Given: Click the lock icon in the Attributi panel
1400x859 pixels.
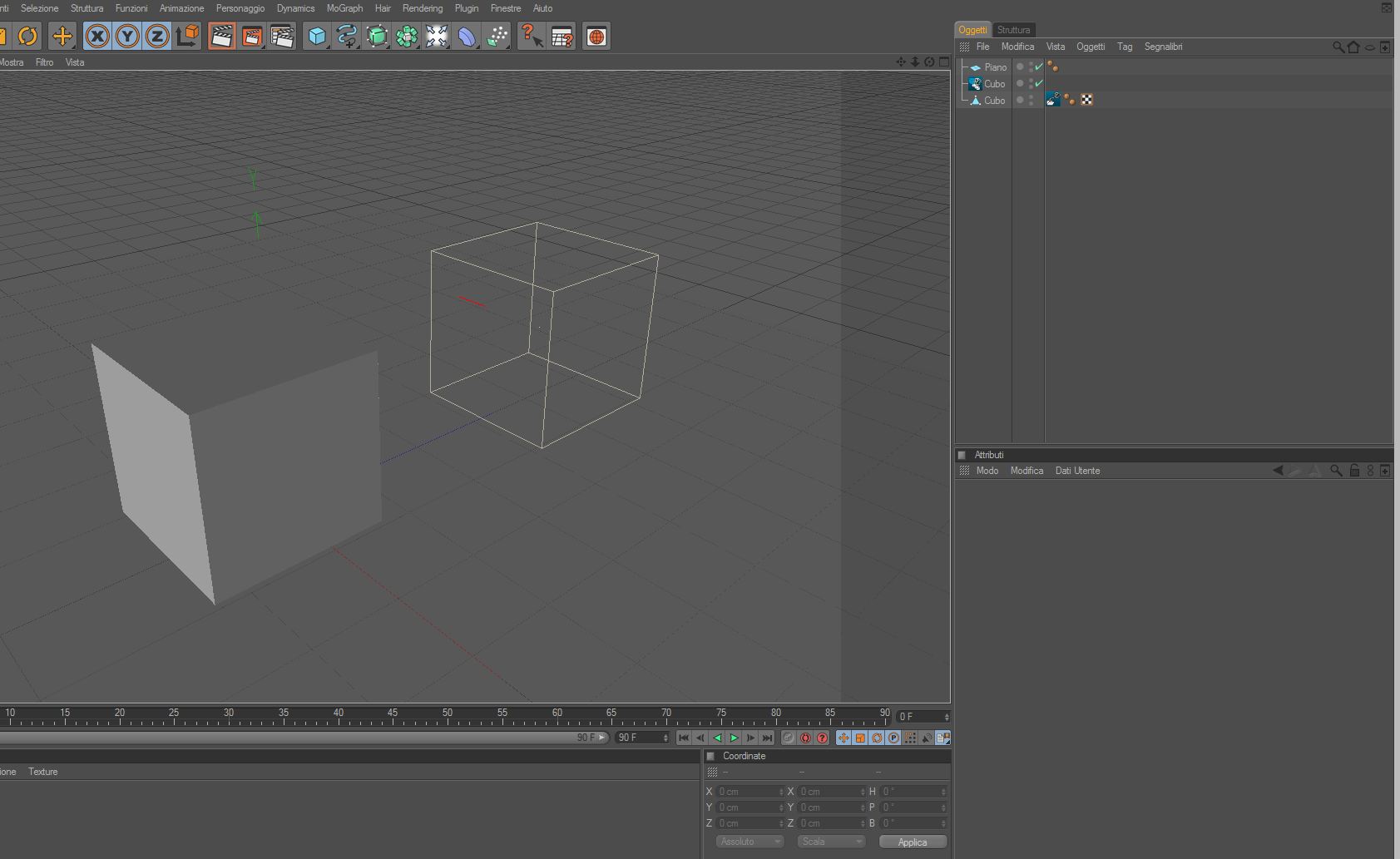Looking at the screenshot, I should pyautogui.click(x=1354, y=471).
